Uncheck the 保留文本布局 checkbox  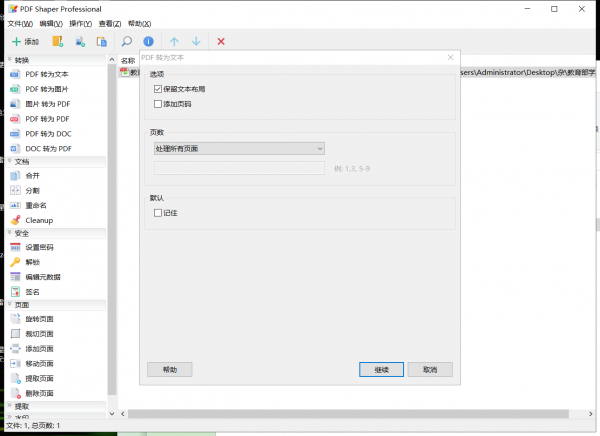[x=158, y=90]
